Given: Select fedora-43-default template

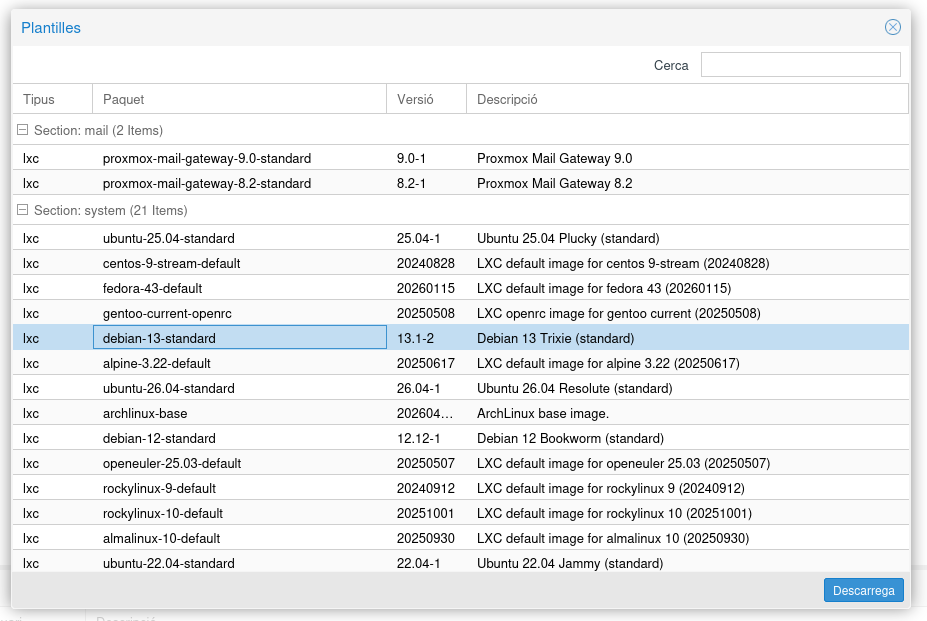Looking at the screenshot, I should [x=153, y=288].
